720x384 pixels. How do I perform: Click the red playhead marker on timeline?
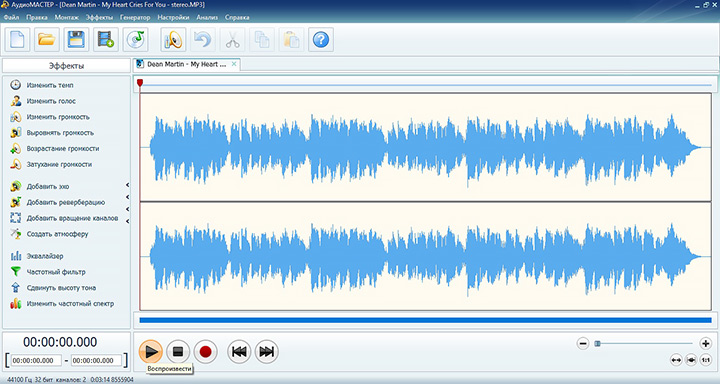tap(140, 83)
